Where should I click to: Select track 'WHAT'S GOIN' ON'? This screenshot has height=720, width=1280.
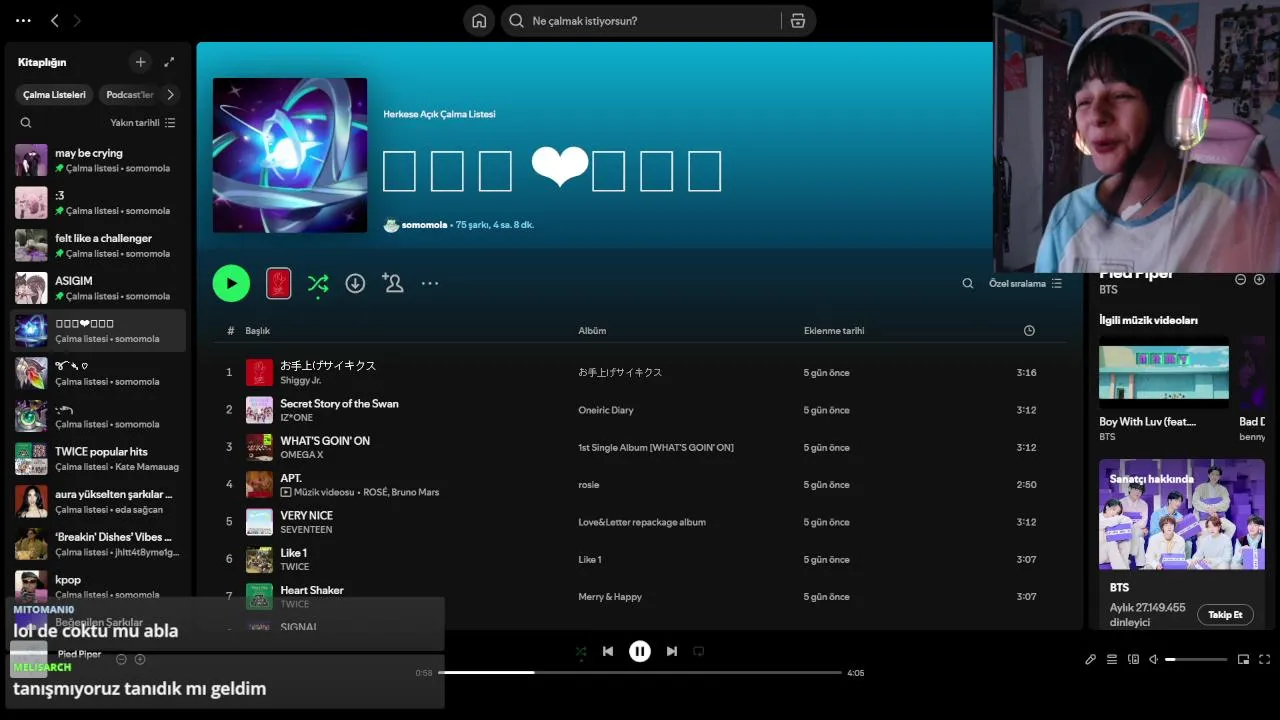tap(325, 441)
